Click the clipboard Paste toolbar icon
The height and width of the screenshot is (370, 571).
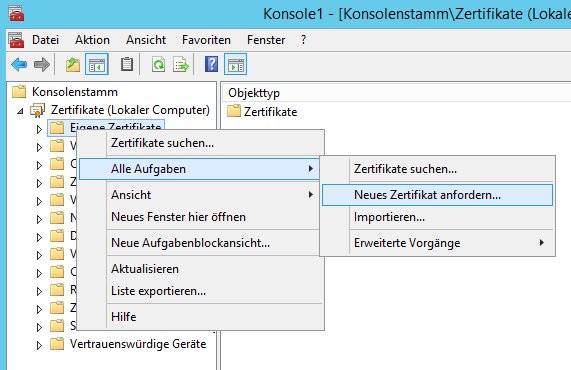126,64
